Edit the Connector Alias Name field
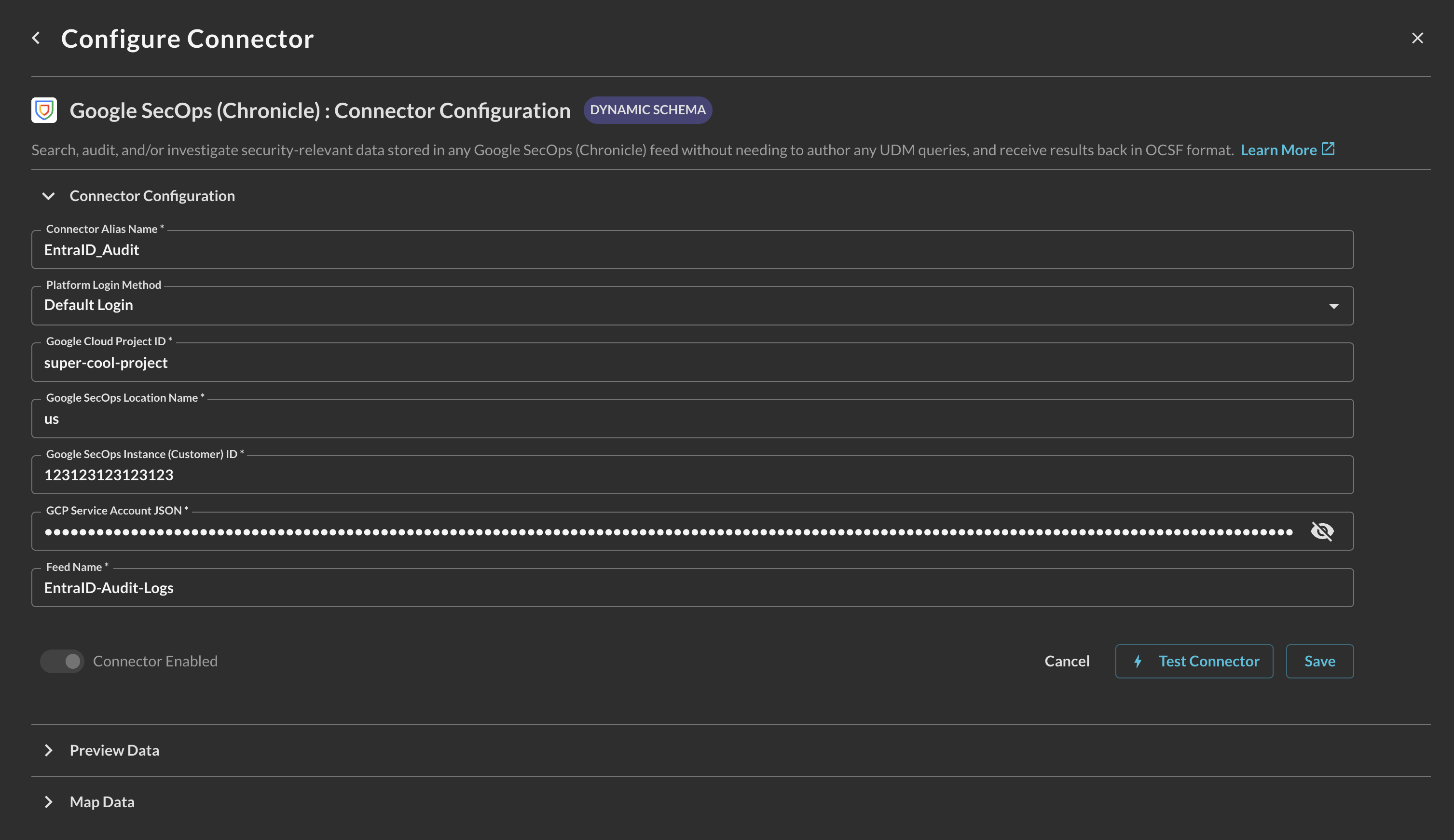This screenshot has height=840, width=1454. coord(692,250)
